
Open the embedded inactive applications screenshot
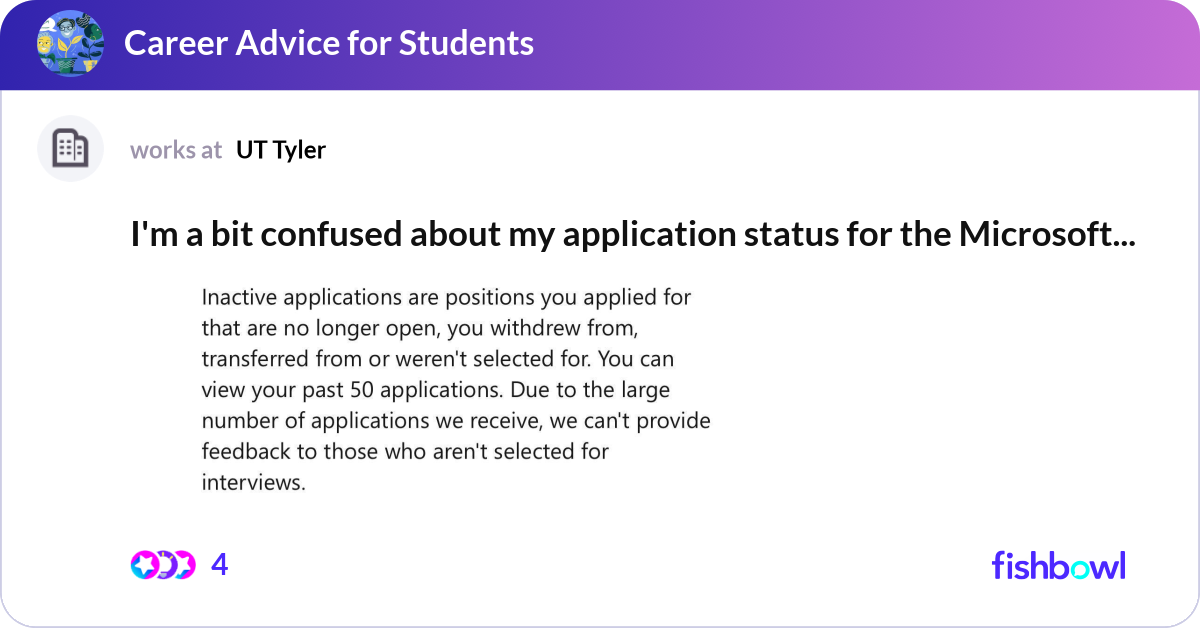[456, 390]
